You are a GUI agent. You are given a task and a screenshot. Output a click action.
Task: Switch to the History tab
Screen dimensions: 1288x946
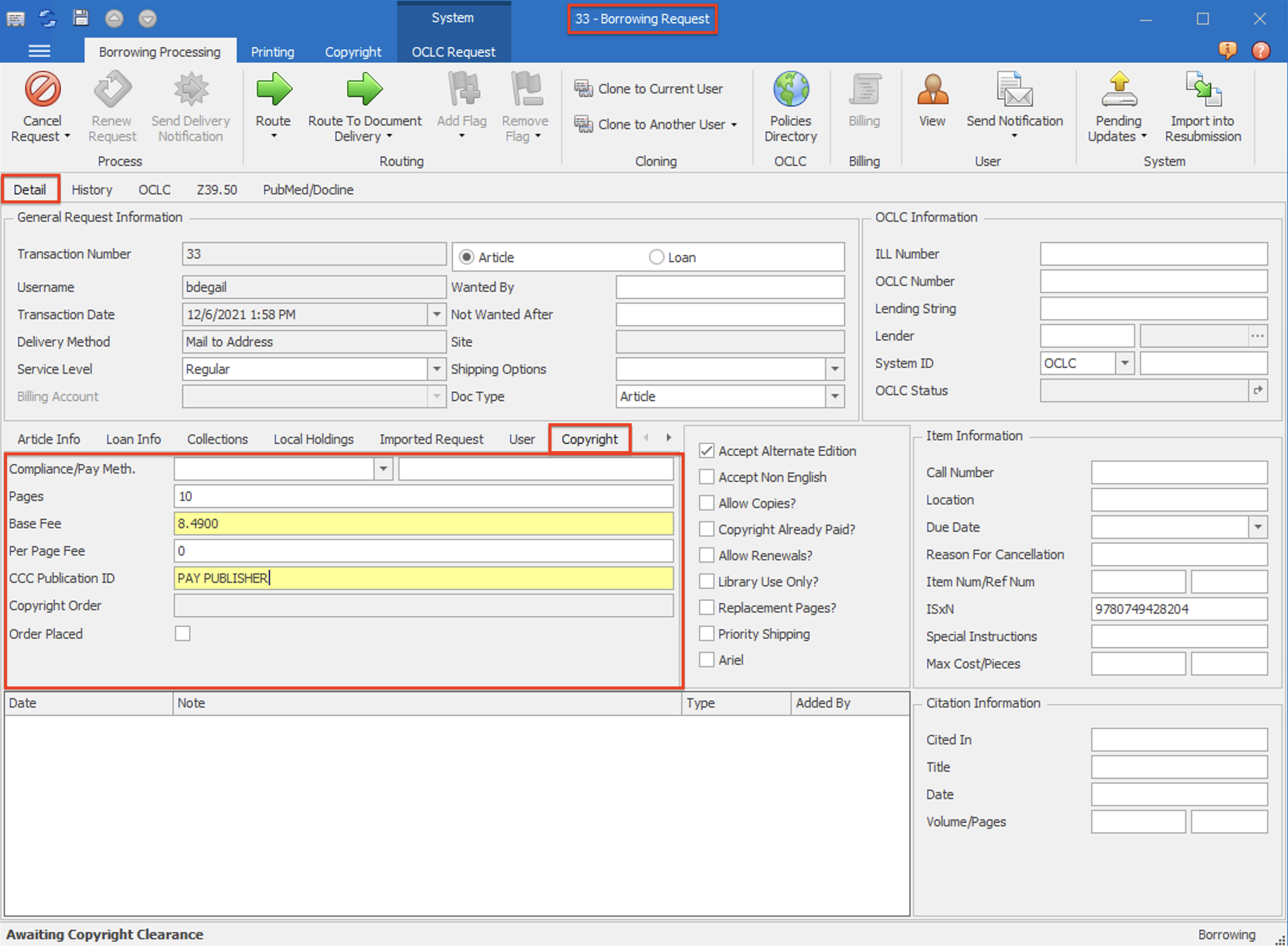point(92,190)
